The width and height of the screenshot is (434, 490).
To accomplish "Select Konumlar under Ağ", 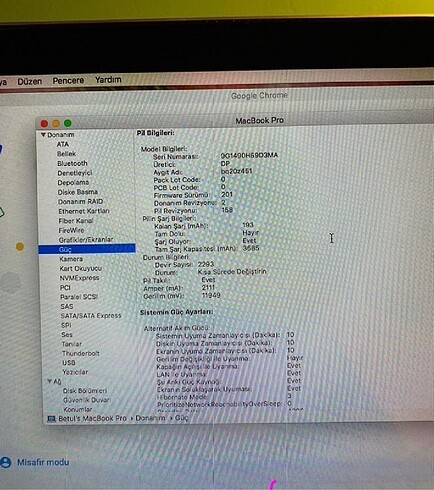I will [78, 409].
